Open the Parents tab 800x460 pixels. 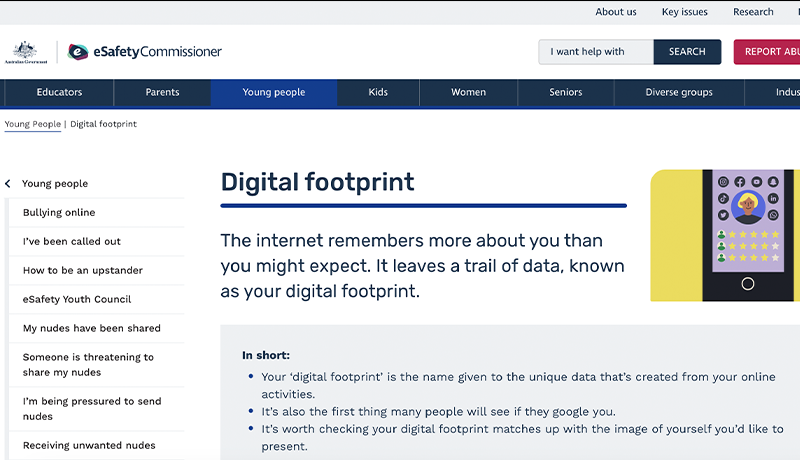click(x=162, y=93)
